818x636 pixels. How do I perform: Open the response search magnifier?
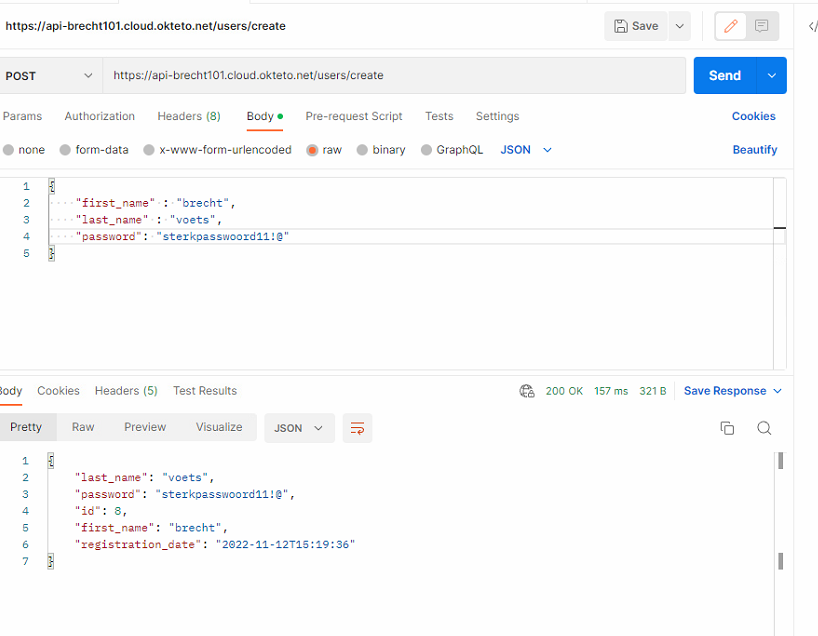point(764,427)
